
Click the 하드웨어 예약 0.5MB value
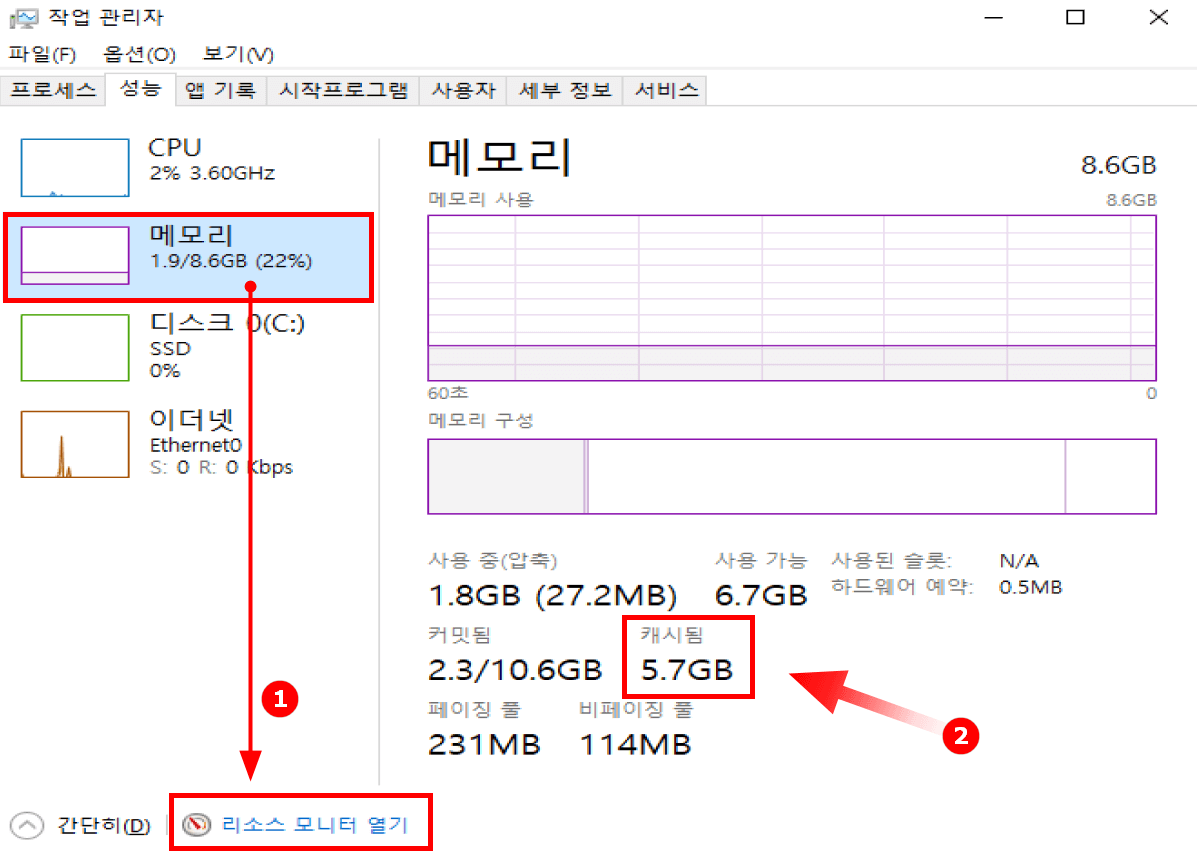tap(1031, 587)
